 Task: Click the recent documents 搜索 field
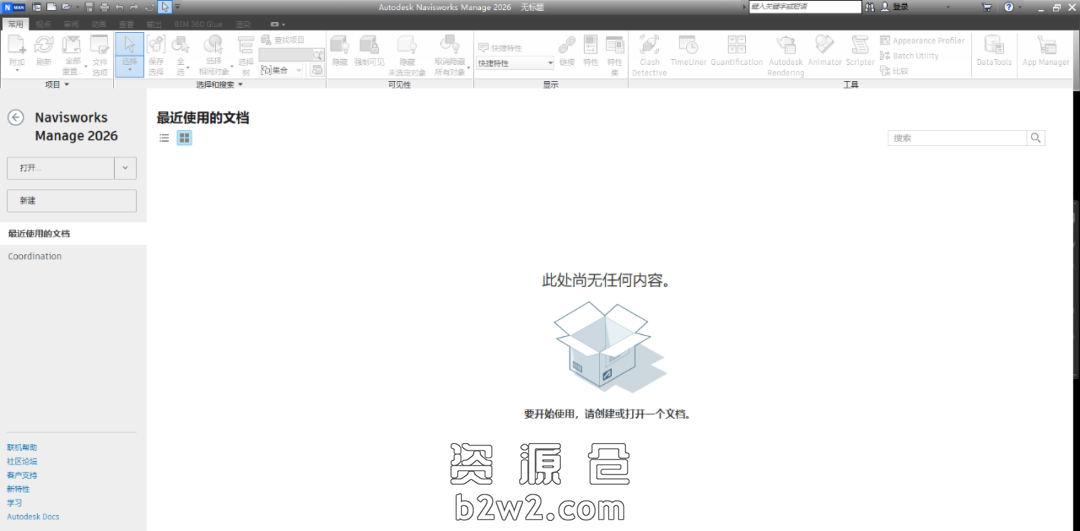(957, 138)
